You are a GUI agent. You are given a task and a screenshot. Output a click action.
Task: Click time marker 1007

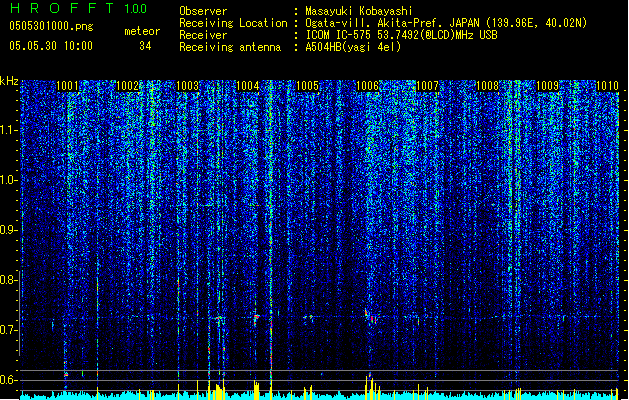coord(428,86)
